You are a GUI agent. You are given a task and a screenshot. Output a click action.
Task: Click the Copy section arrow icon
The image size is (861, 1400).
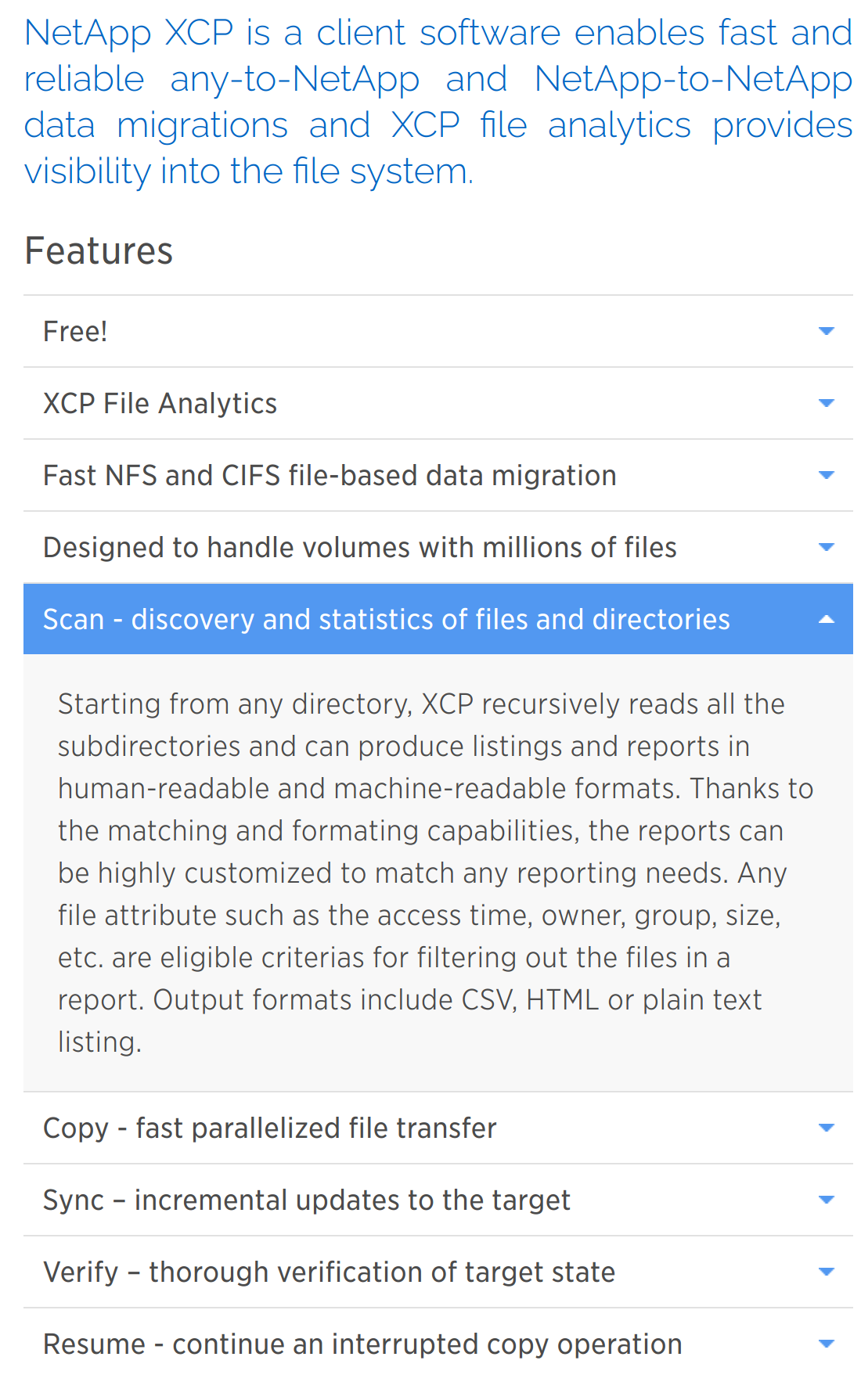coord(826,1128)
